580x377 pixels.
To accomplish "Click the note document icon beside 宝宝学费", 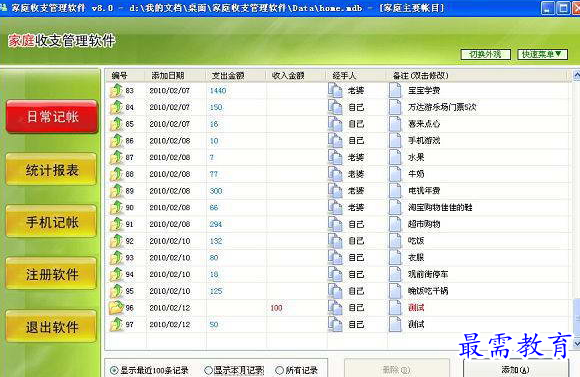I will (x=395, y=90).
